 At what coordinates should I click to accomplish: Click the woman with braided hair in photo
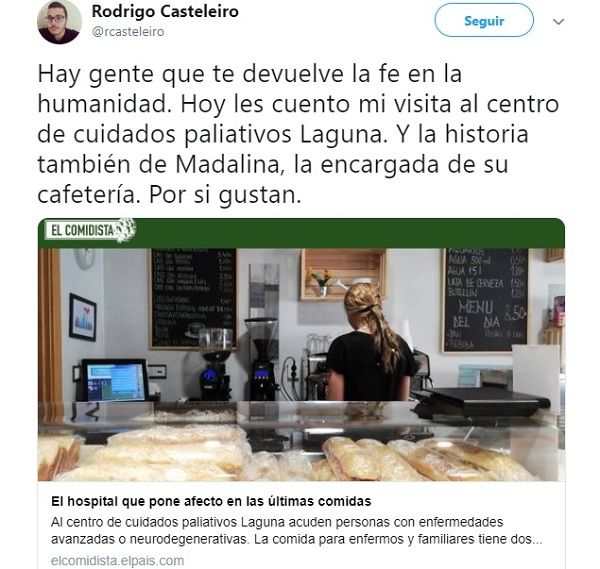370,342
